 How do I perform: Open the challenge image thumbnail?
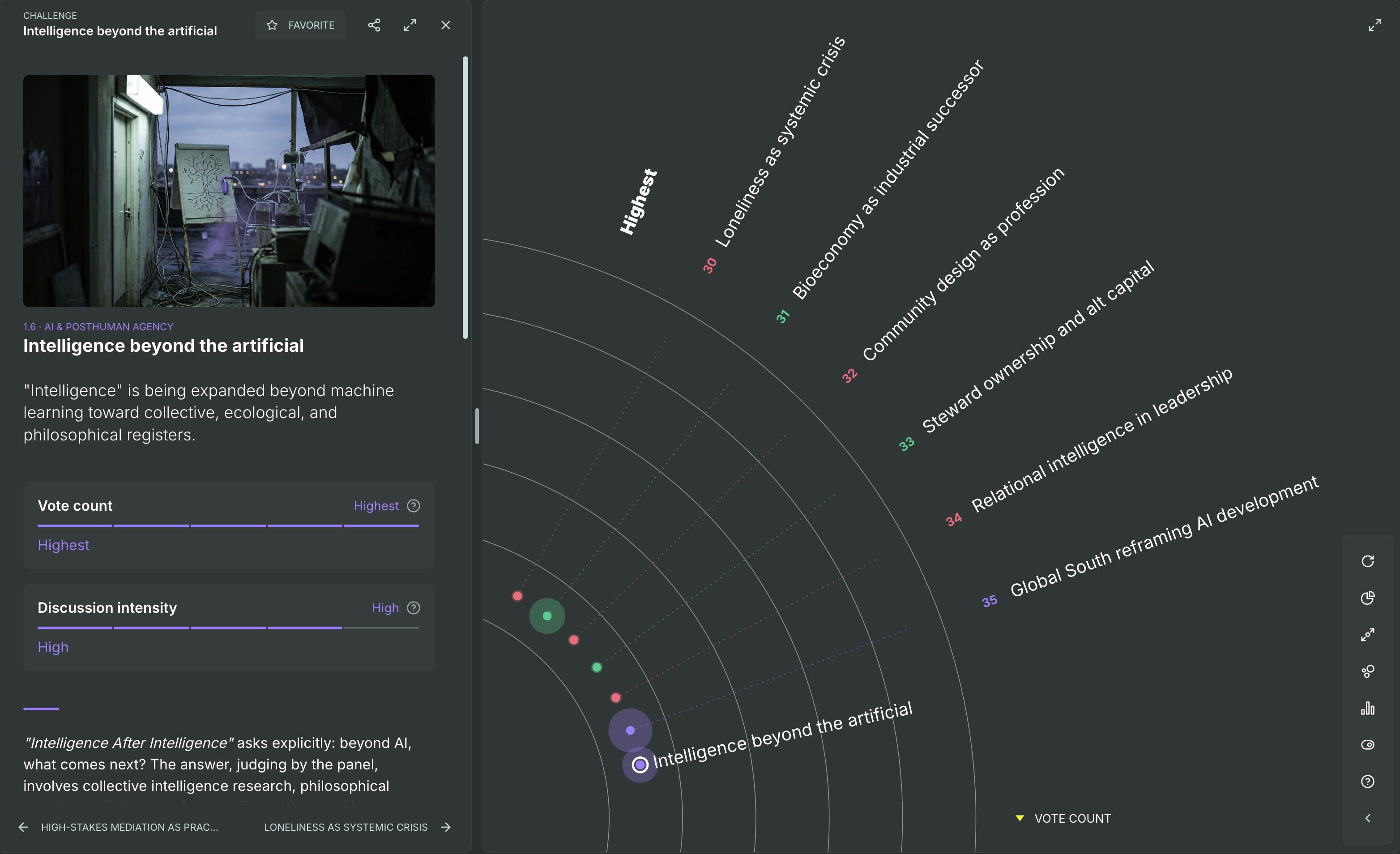229,191
